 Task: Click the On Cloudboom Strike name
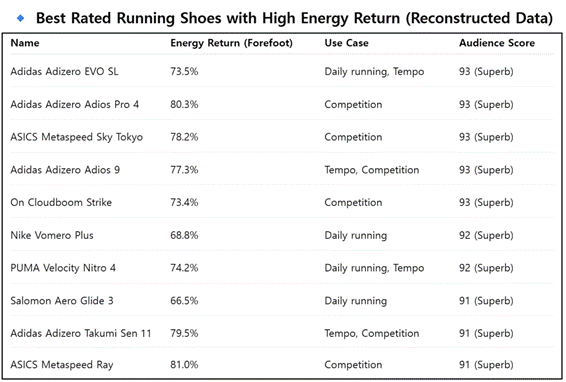[61, 202]
